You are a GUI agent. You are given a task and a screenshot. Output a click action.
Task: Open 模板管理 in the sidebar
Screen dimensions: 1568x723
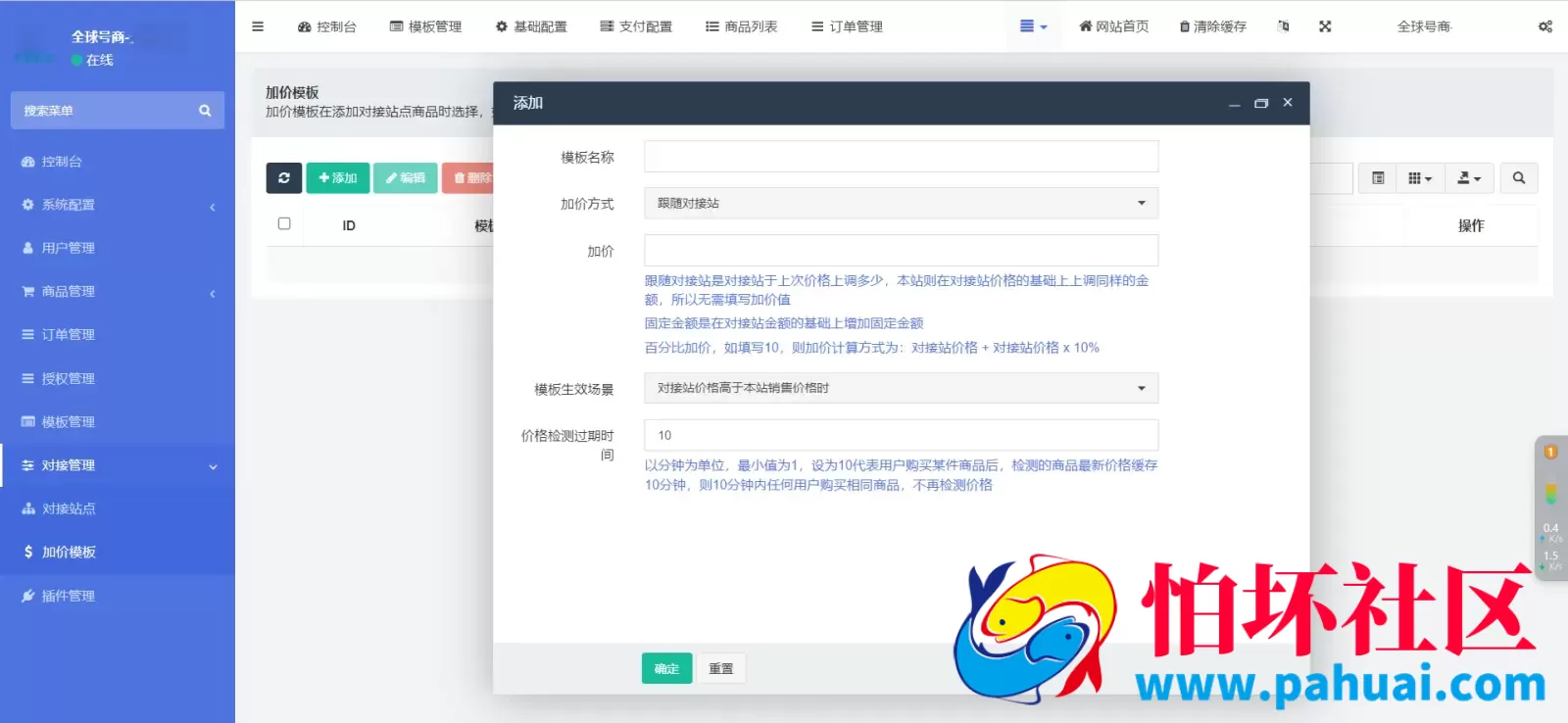point(118,421)
